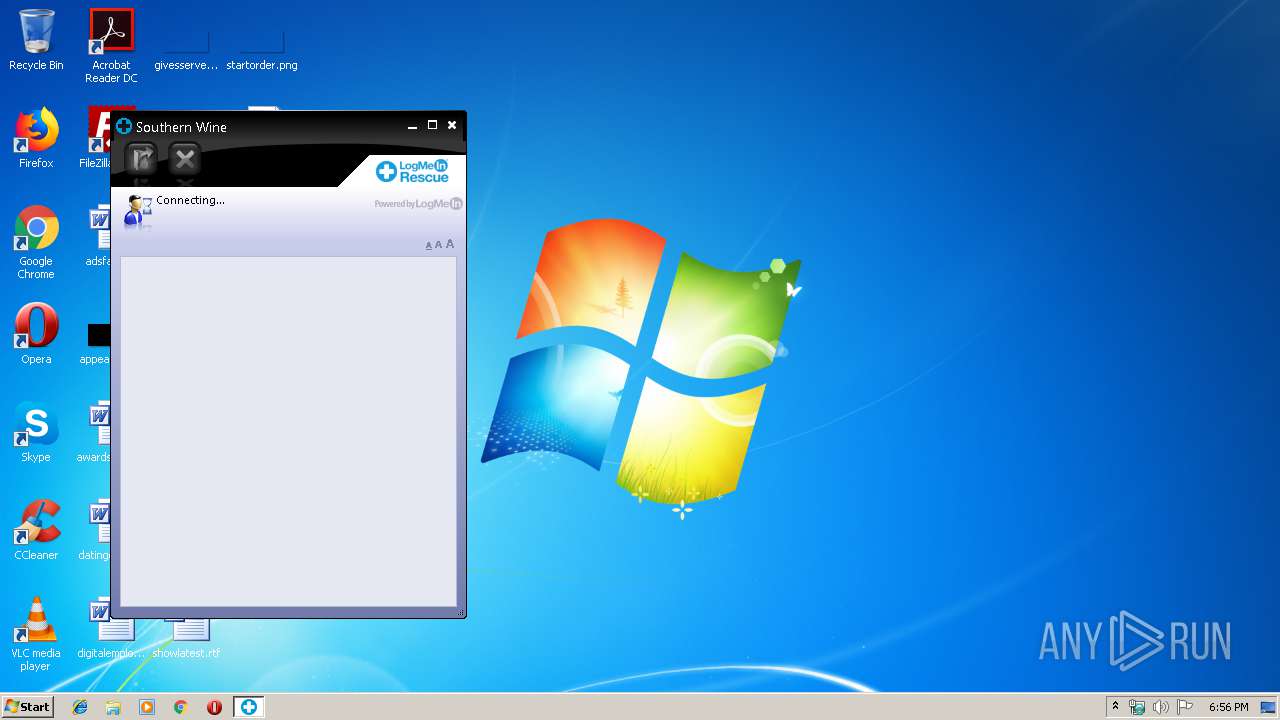Viewport: 1280px width, 720px height.
Task: Show hidden tray icons arrow
Action: [1116, 706]
